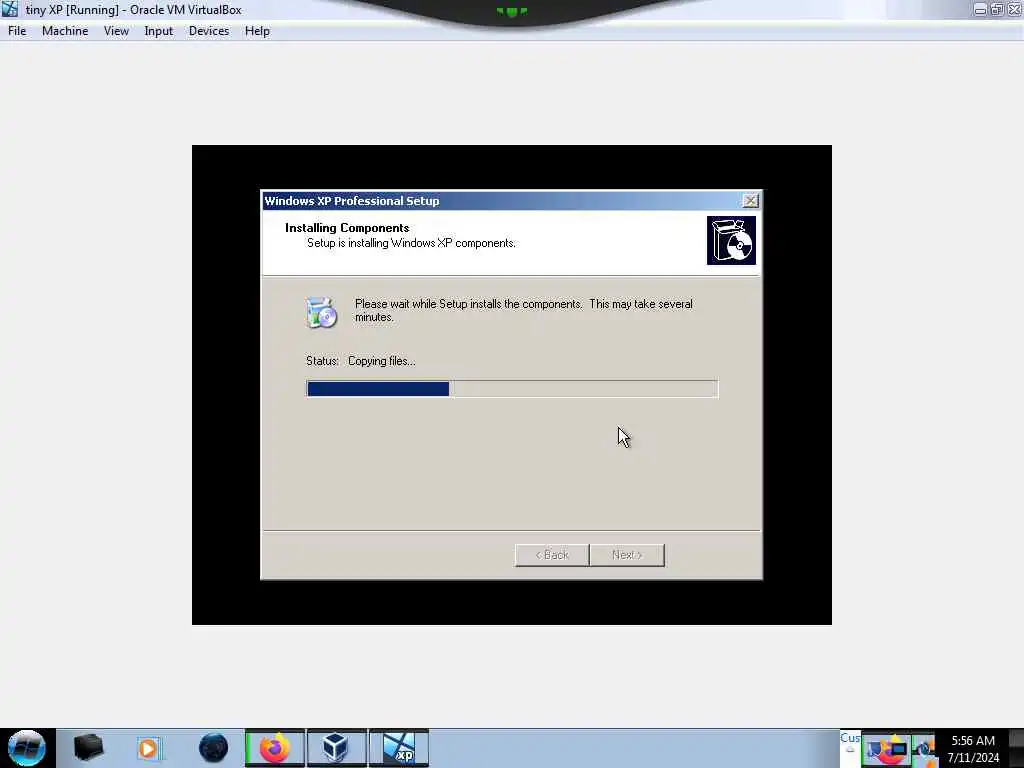Click the file copy progress bar
Image resolution: width=1024 pixels, height=768 pixels.
(512, 389)
